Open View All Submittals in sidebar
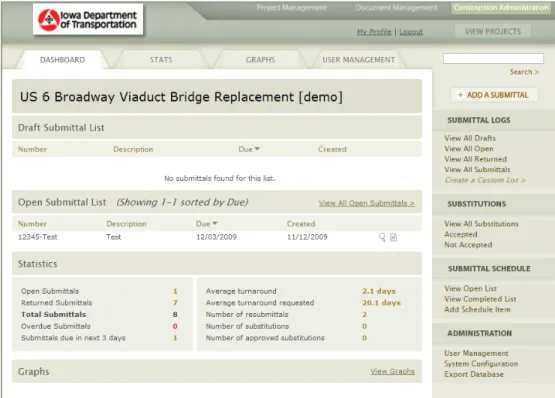This screenshot has width=555, height=398. point(477,170)
